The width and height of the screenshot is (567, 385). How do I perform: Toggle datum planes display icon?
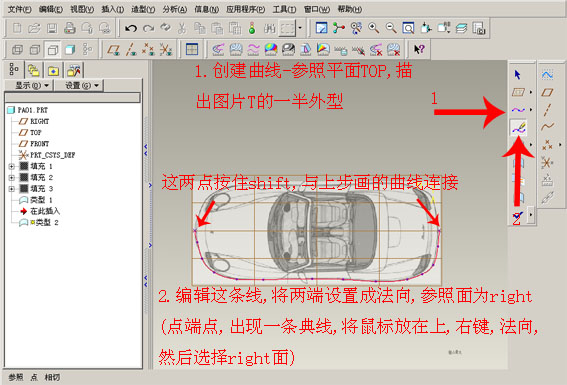point(114,50)
